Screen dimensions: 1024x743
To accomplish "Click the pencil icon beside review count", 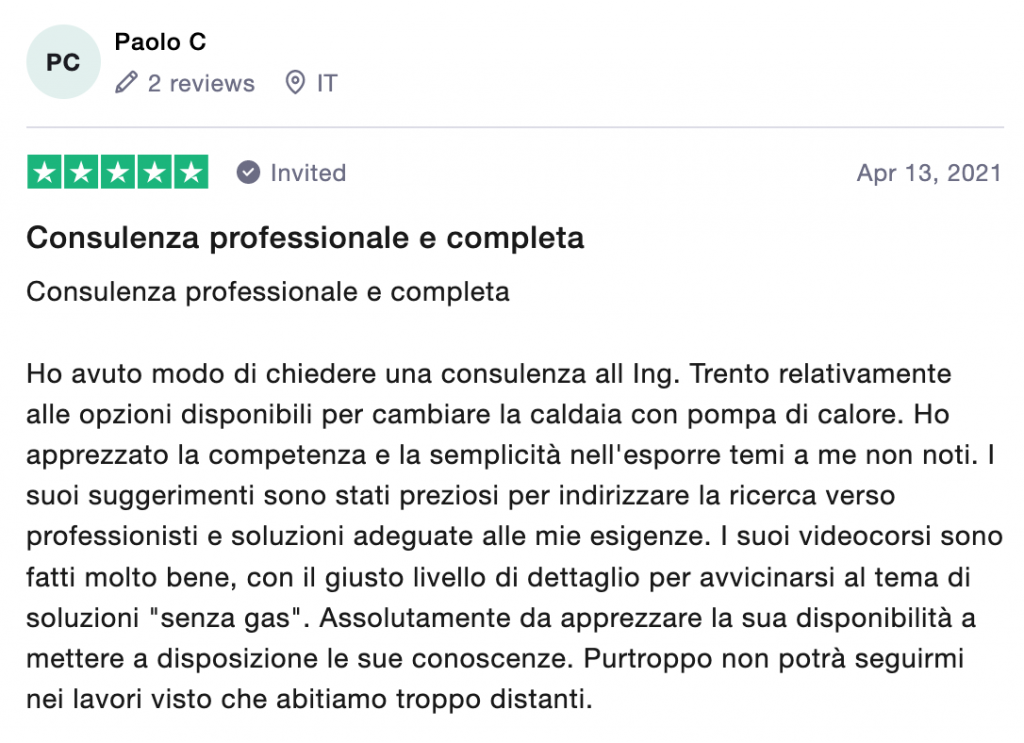I will coord(126,83).
